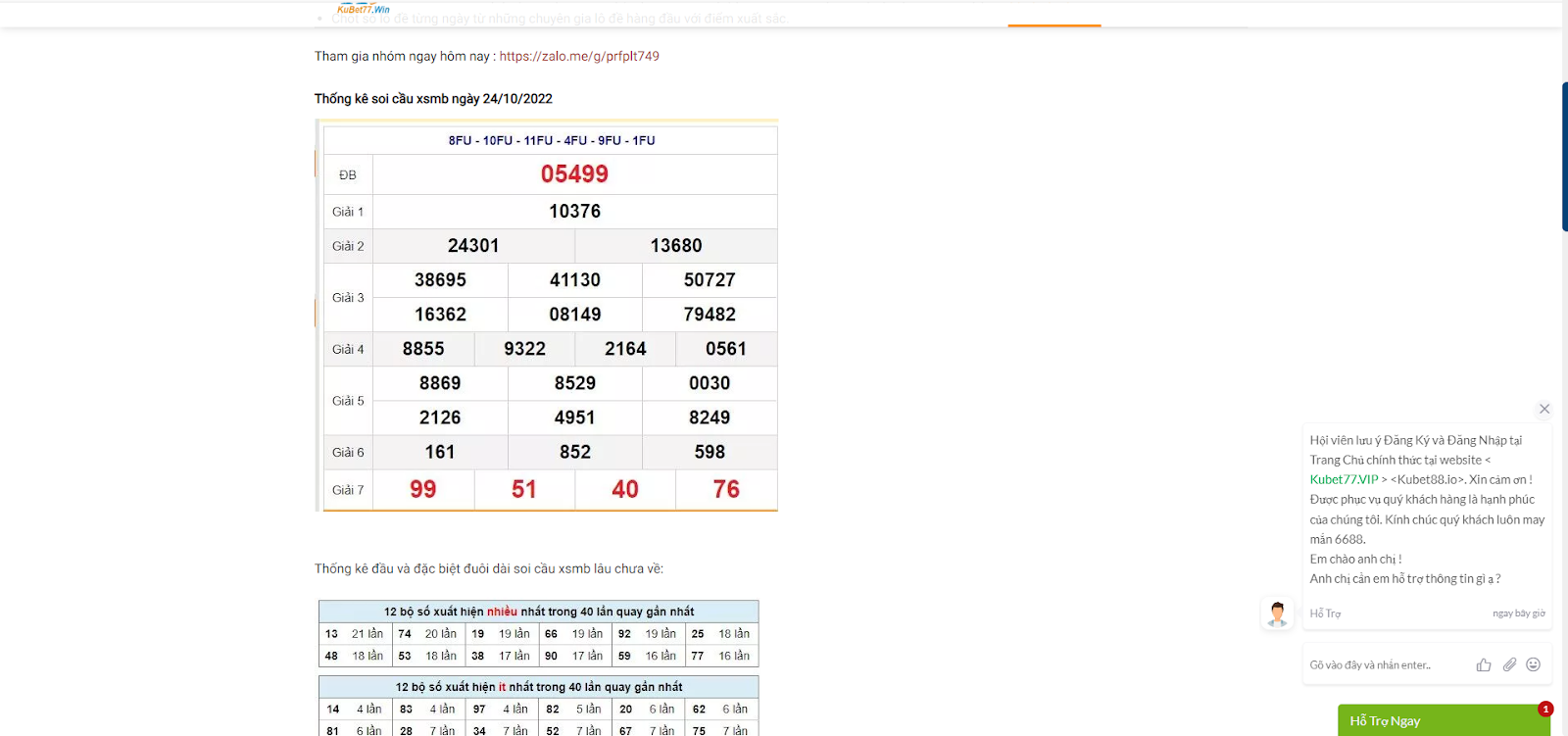Click the '12 bộ số xuất hiện nhiều nhất' table header

pyautogui.click(x=539, y=612)
